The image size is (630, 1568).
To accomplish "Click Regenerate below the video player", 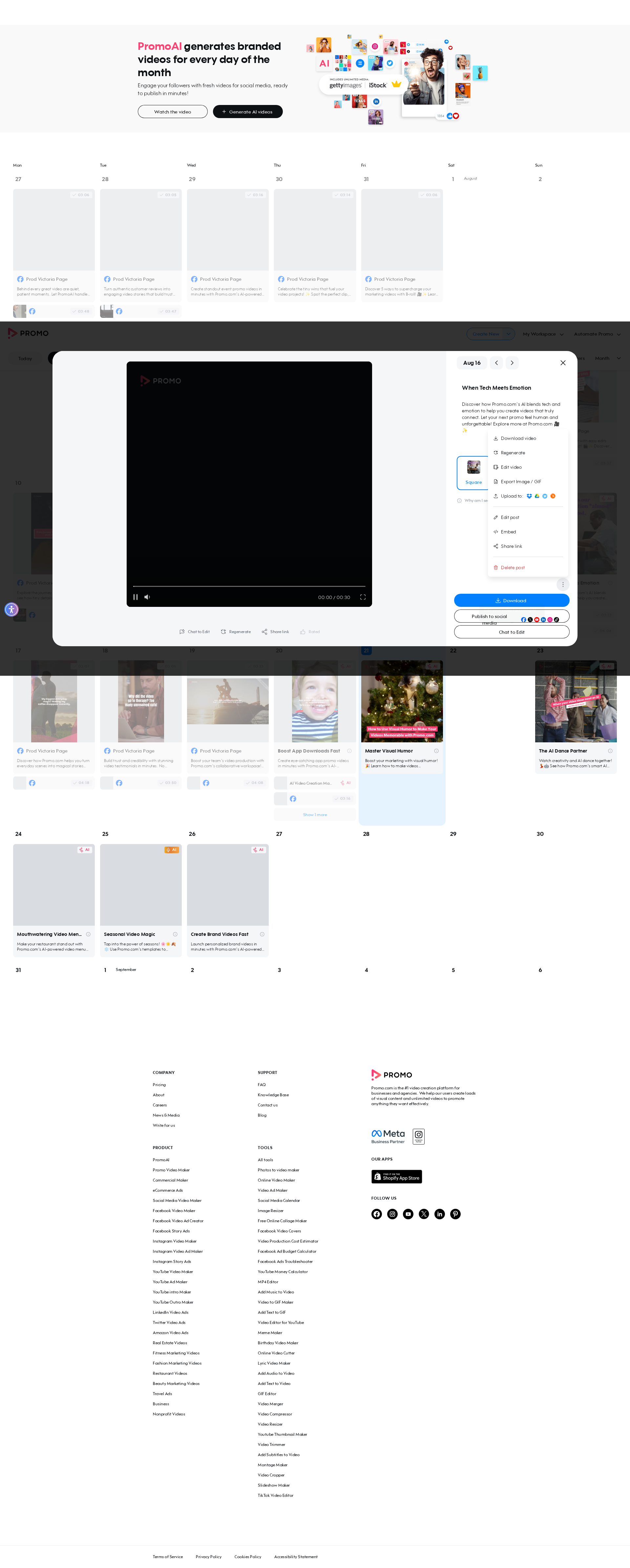I will click(236, 632).
